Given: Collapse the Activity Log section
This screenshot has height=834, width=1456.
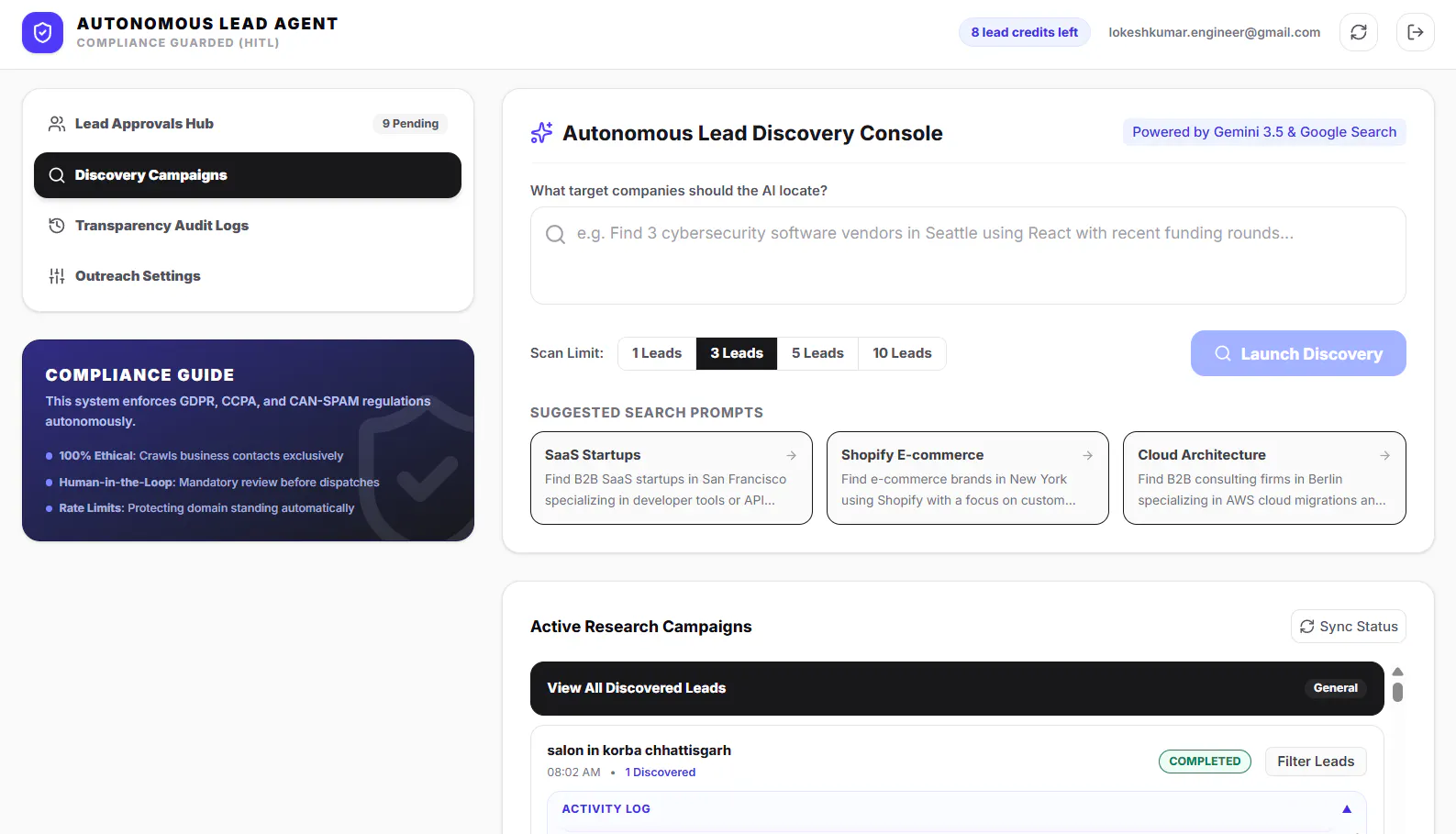Looking at the screenshot, I should 1347,809.
